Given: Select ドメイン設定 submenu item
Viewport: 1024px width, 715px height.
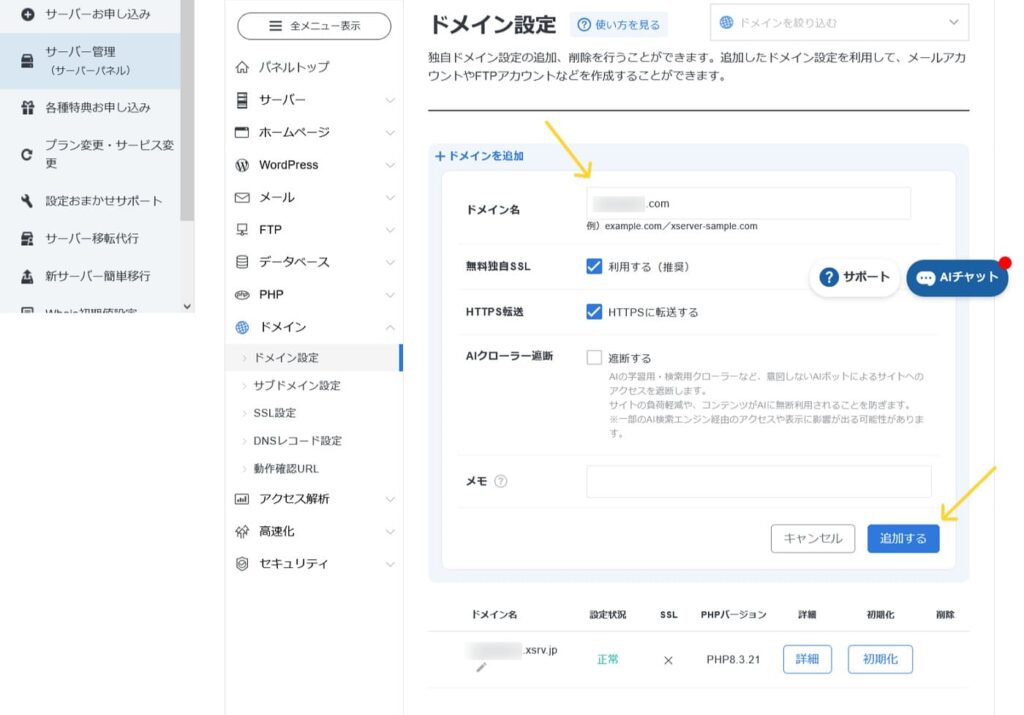Looking at the screenshot, I should click(x=313, y=358).
